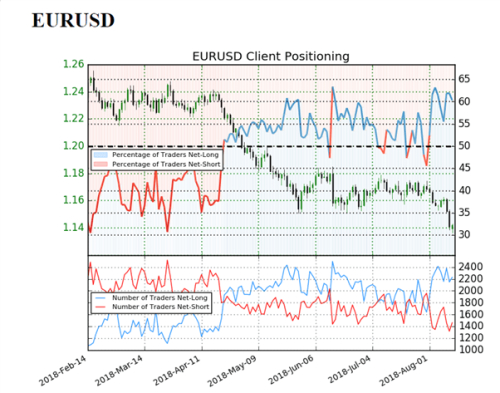The height and width of the screenshot is (393, 500).
Task: Click the 2018-May-09 date axis label
Action: pos(232,371)
